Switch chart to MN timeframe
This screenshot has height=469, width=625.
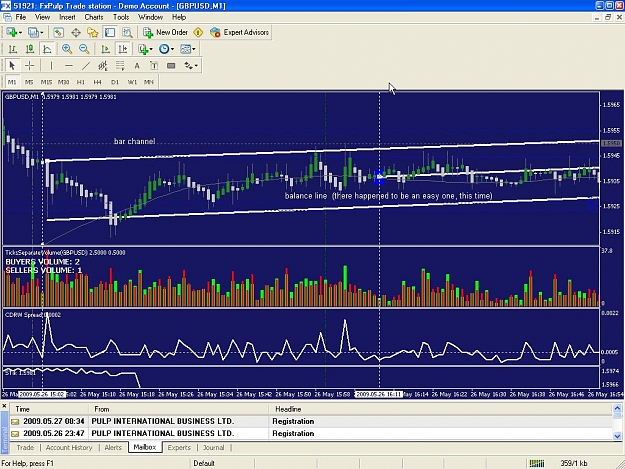(x=149, y=82)
